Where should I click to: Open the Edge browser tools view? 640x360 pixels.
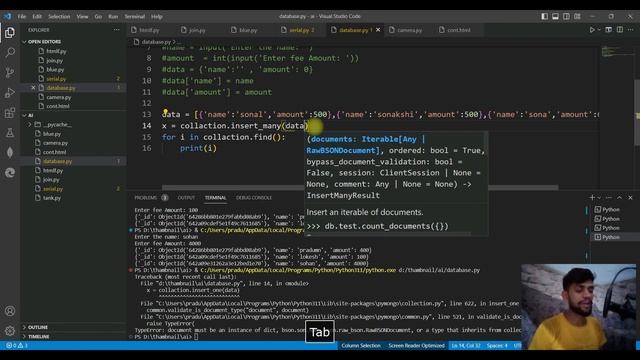click(x=10, y=173)
